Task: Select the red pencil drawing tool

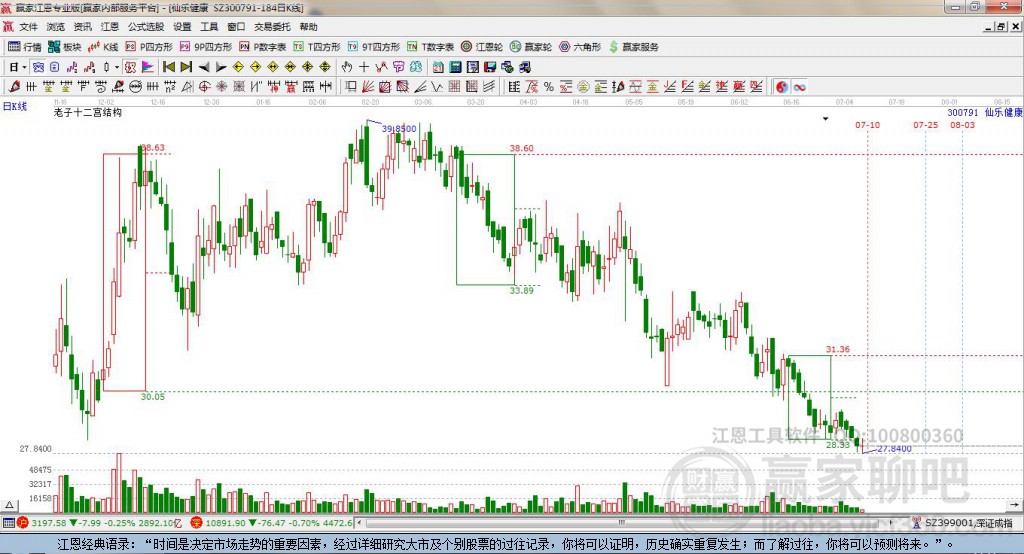Action: coord(14,87)
